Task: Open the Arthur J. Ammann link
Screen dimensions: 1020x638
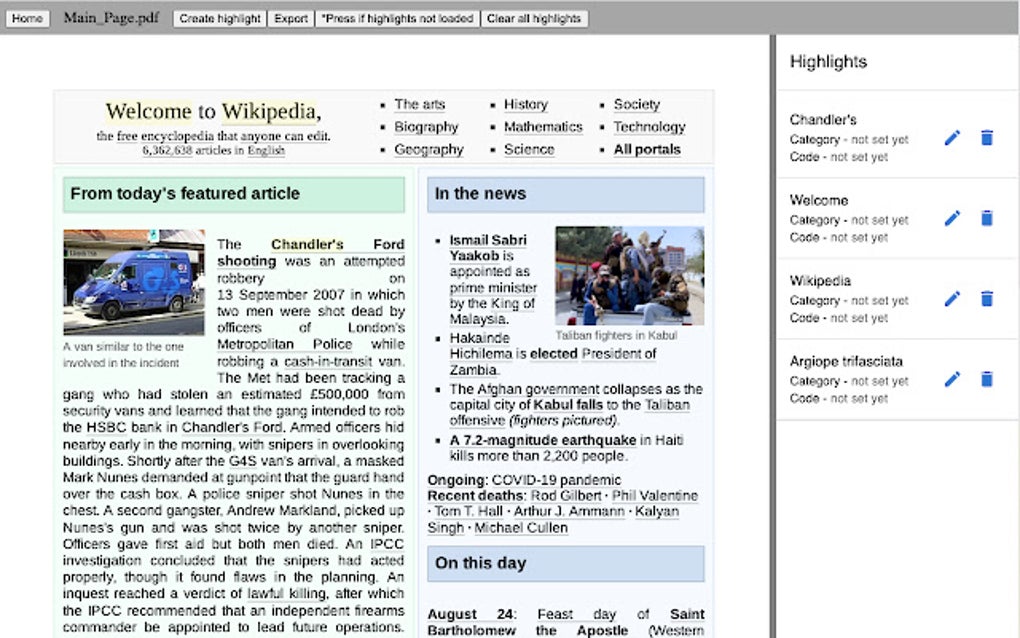Action: coord(569,511)
